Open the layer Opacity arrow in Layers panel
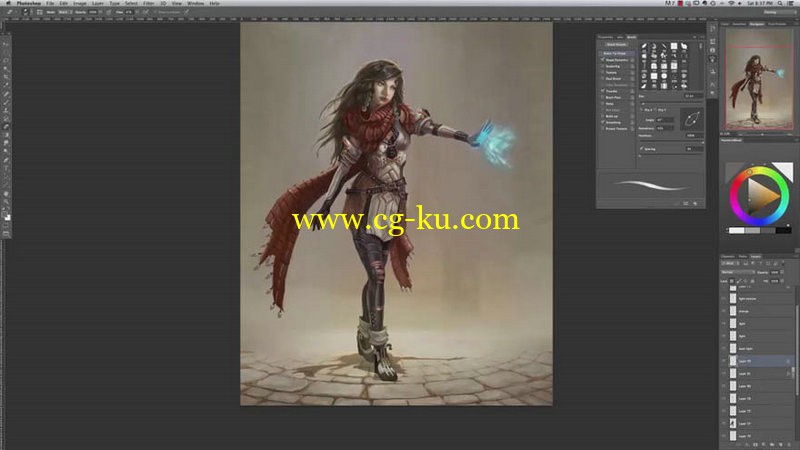800x450 pixels. pyautogui.click(x=782, y=272)
